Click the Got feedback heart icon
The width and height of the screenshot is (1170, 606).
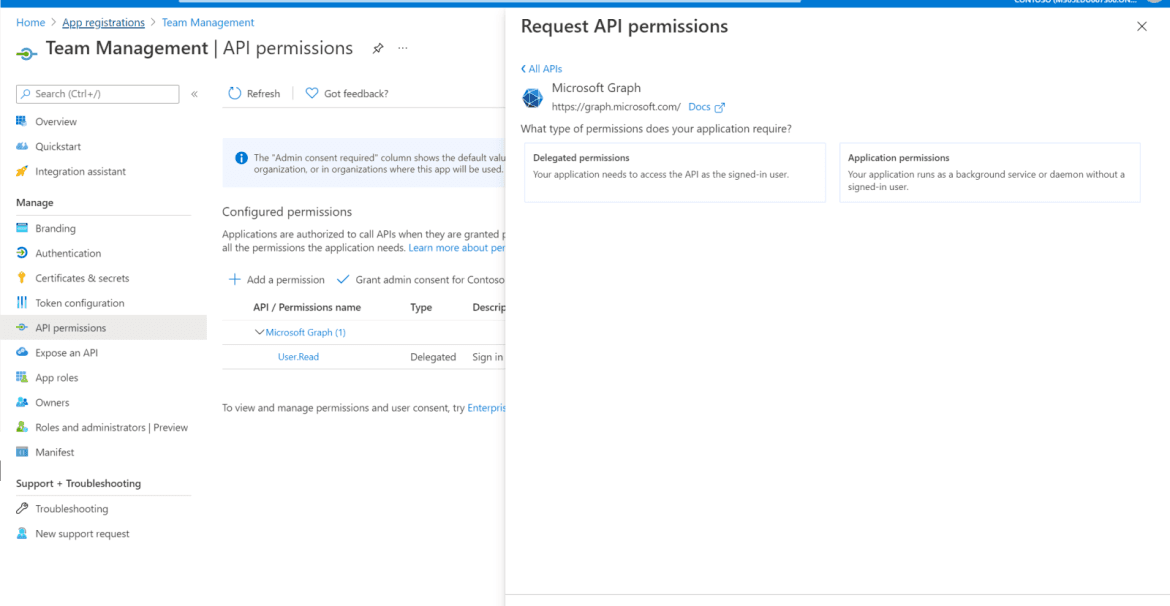(x=312, y=93)
